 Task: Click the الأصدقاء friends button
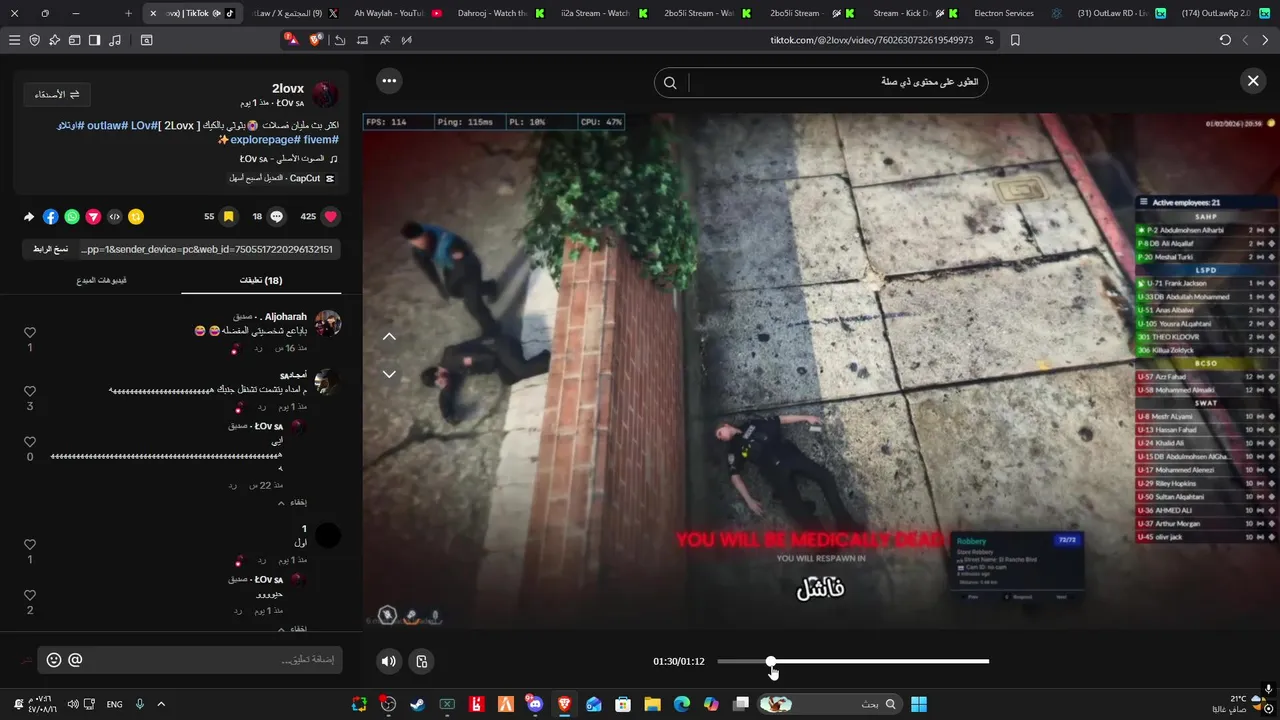coord(57,94)
